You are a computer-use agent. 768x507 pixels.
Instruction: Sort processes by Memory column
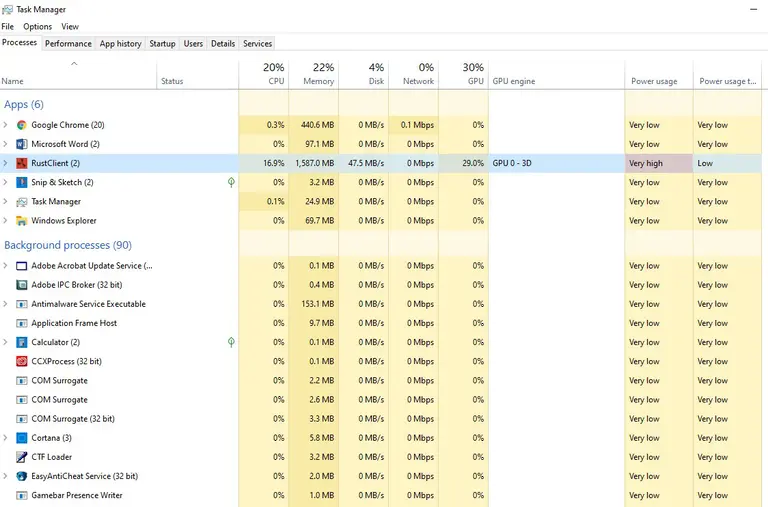(314, 74)
